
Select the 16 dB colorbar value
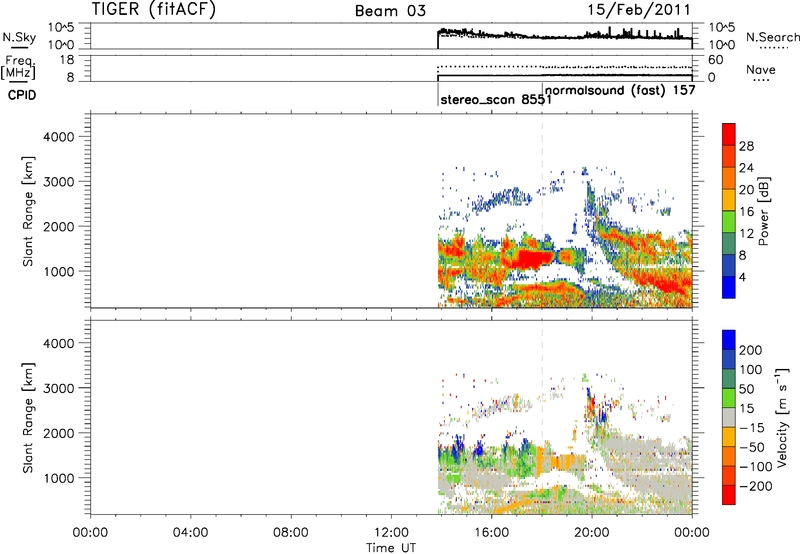point(746,212)
